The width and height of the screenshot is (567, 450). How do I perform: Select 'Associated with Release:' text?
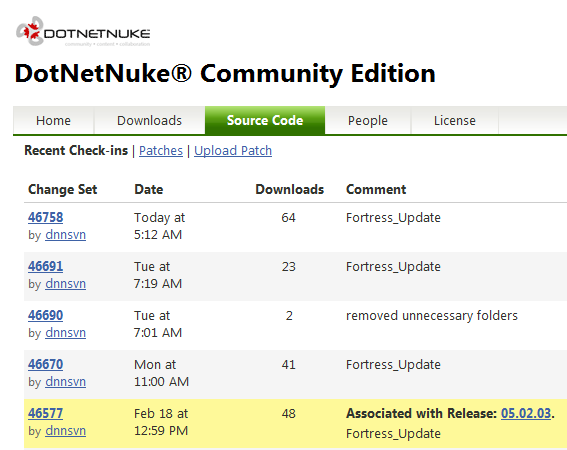pyautogui.click(x=422, y=413)
